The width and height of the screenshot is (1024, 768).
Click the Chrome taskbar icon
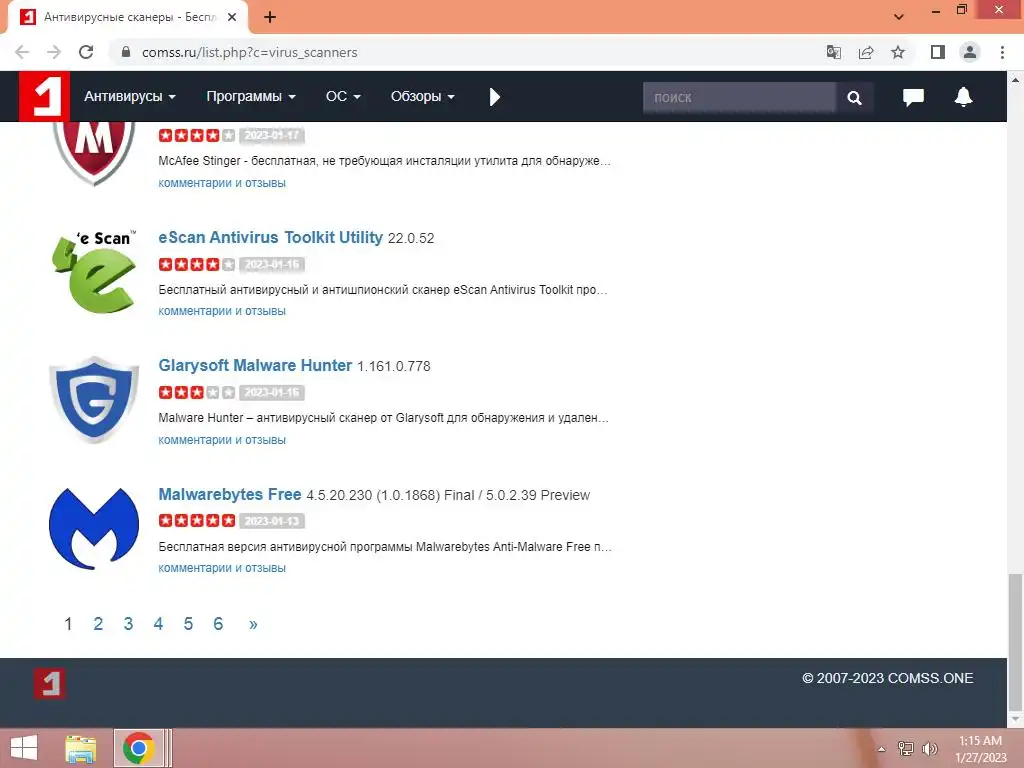point(138,748)
